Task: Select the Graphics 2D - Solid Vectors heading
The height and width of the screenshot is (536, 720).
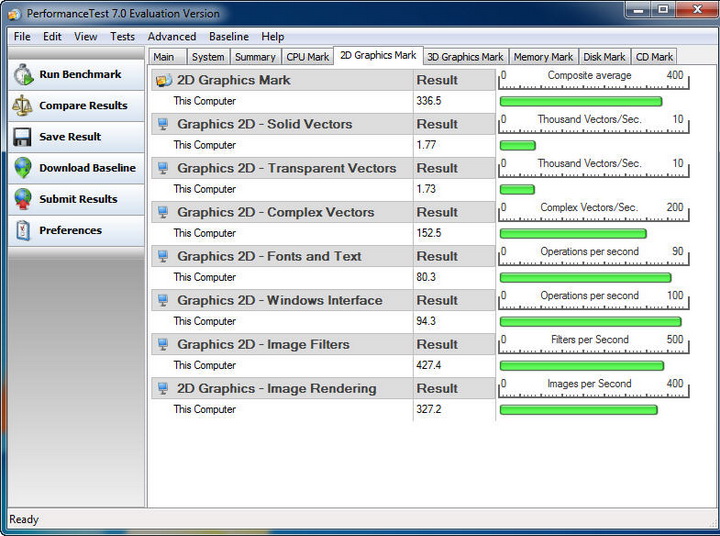Action: (x=264, y=124)
